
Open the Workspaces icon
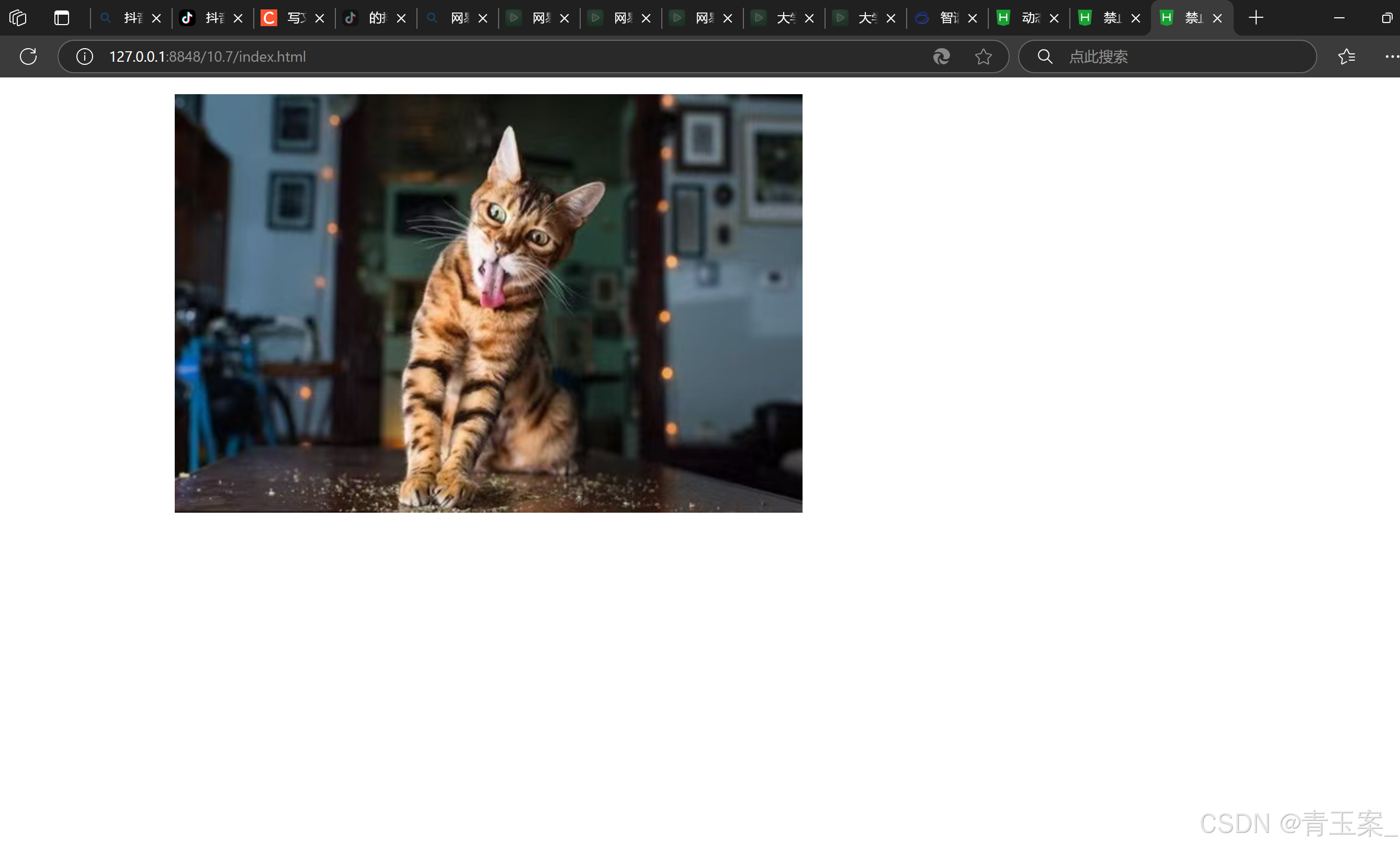pyautogui.click(x=18, y=18)
